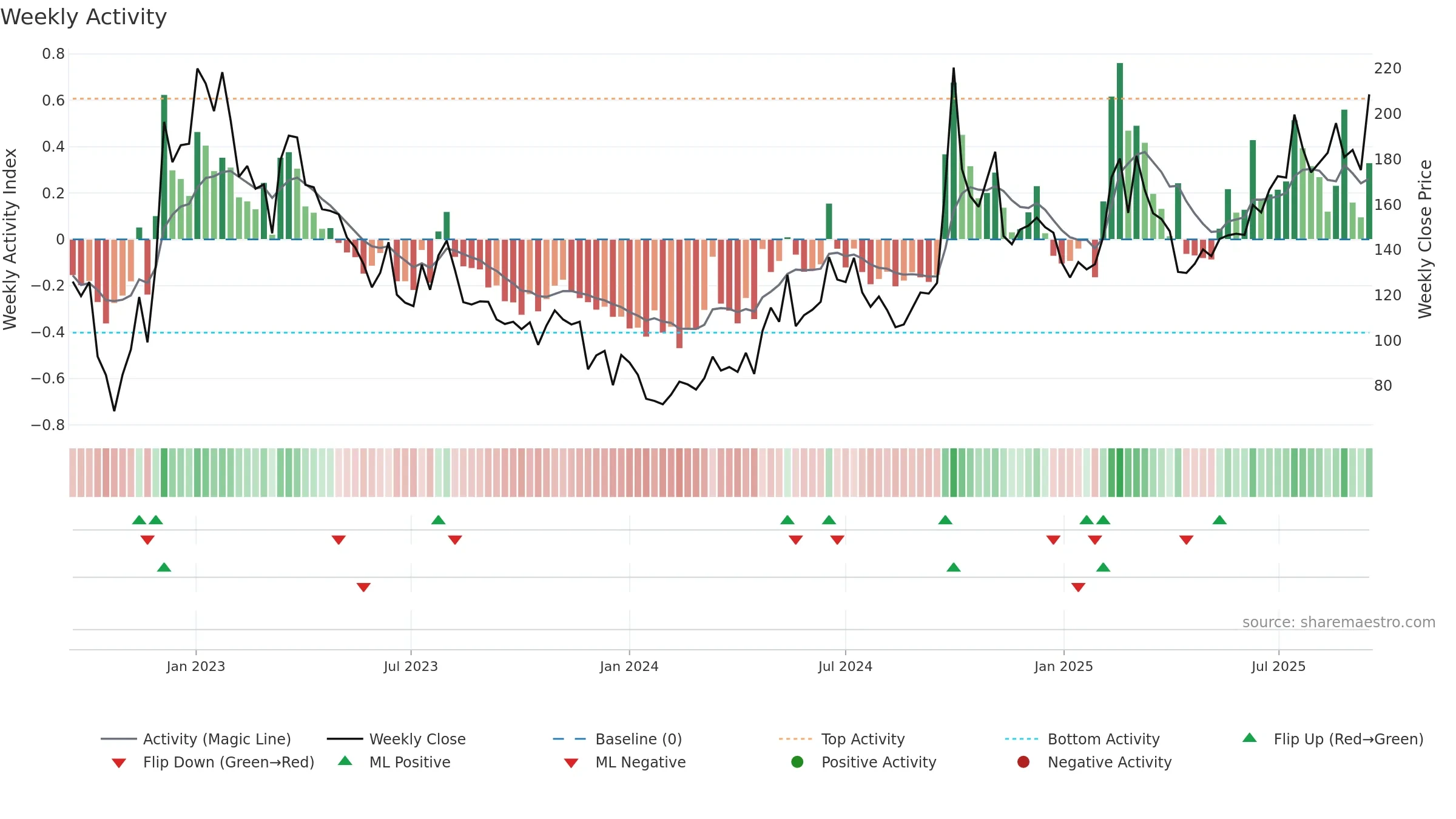
Task: Click the 220 right axis tick label
Action: [1388, 68]
